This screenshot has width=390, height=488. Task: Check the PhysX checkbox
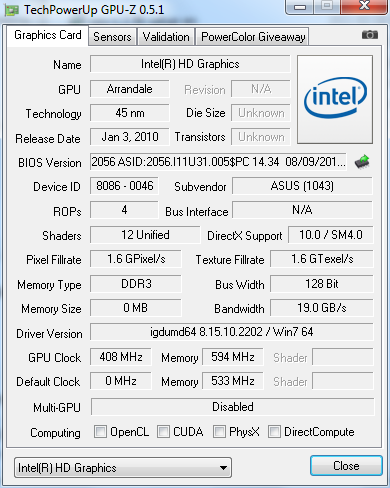point(219,431)
